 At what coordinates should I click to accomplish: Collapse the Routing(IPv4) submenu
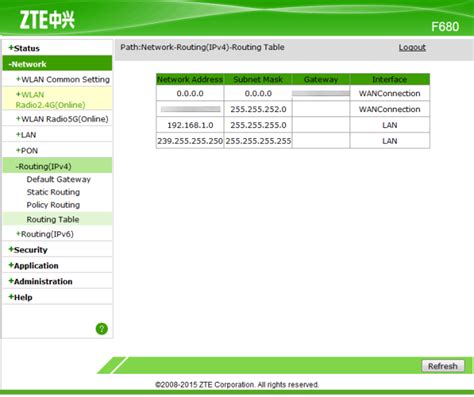57,166
